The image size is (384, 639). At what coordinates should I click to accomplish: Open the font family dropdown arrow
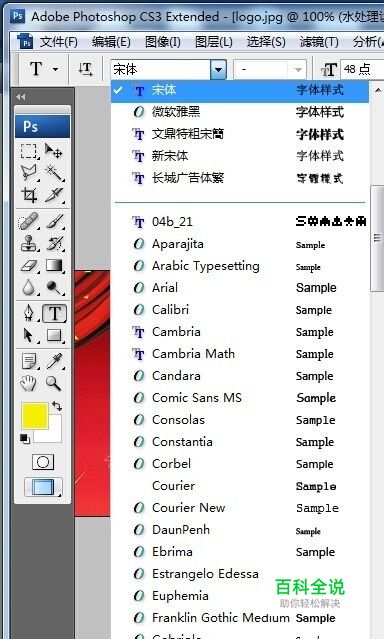tap(218, 70)
